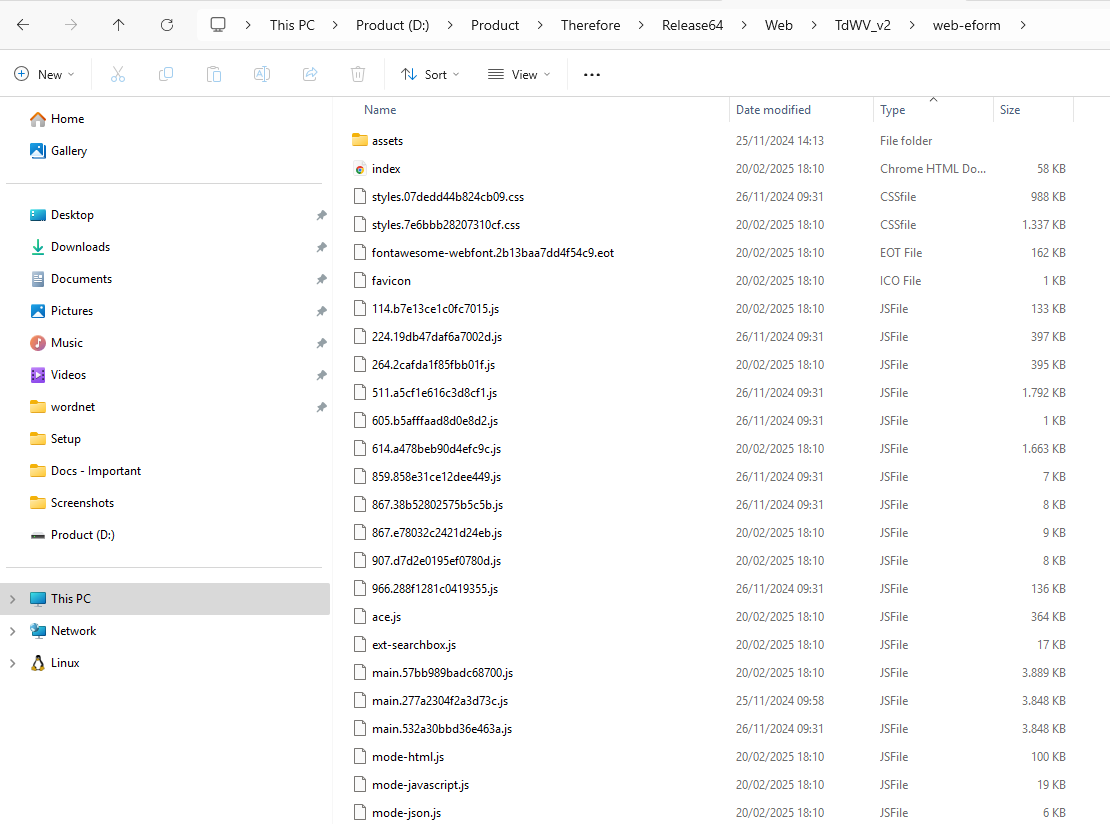The height and width of the screenshot is (824, 1110).
Task: Open the View dropdown
Action: tap(518, 74)
